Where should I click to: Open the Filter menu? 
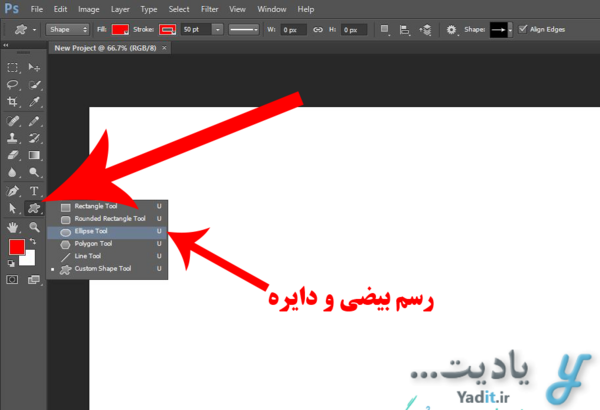click(209, 9)
